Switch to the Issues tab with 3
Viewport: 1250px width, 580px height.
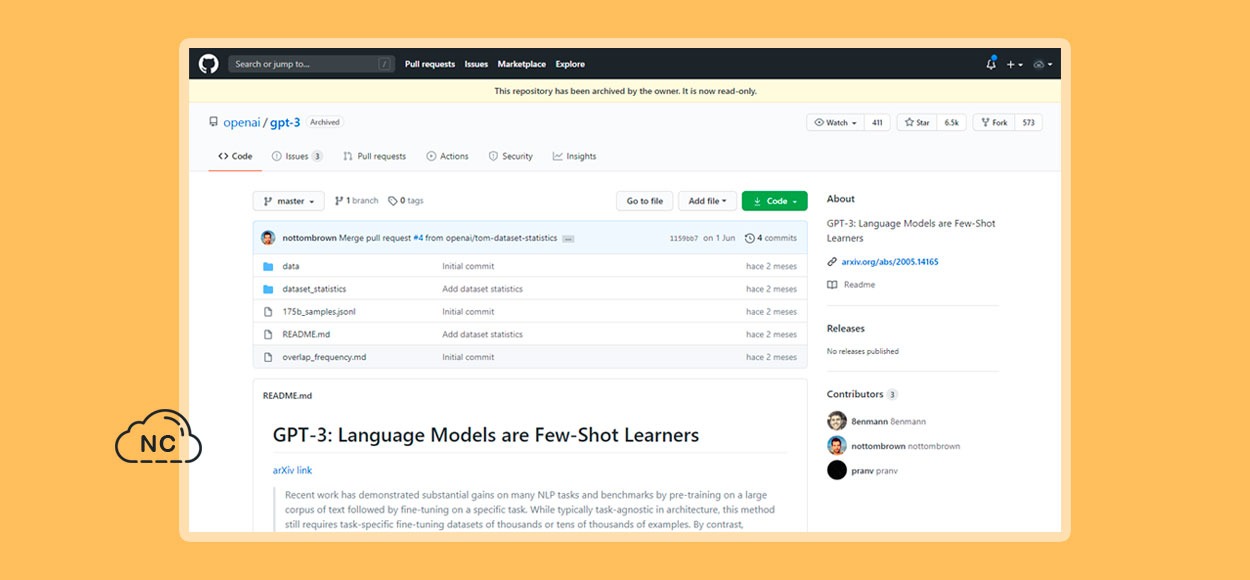pos(297,157)
